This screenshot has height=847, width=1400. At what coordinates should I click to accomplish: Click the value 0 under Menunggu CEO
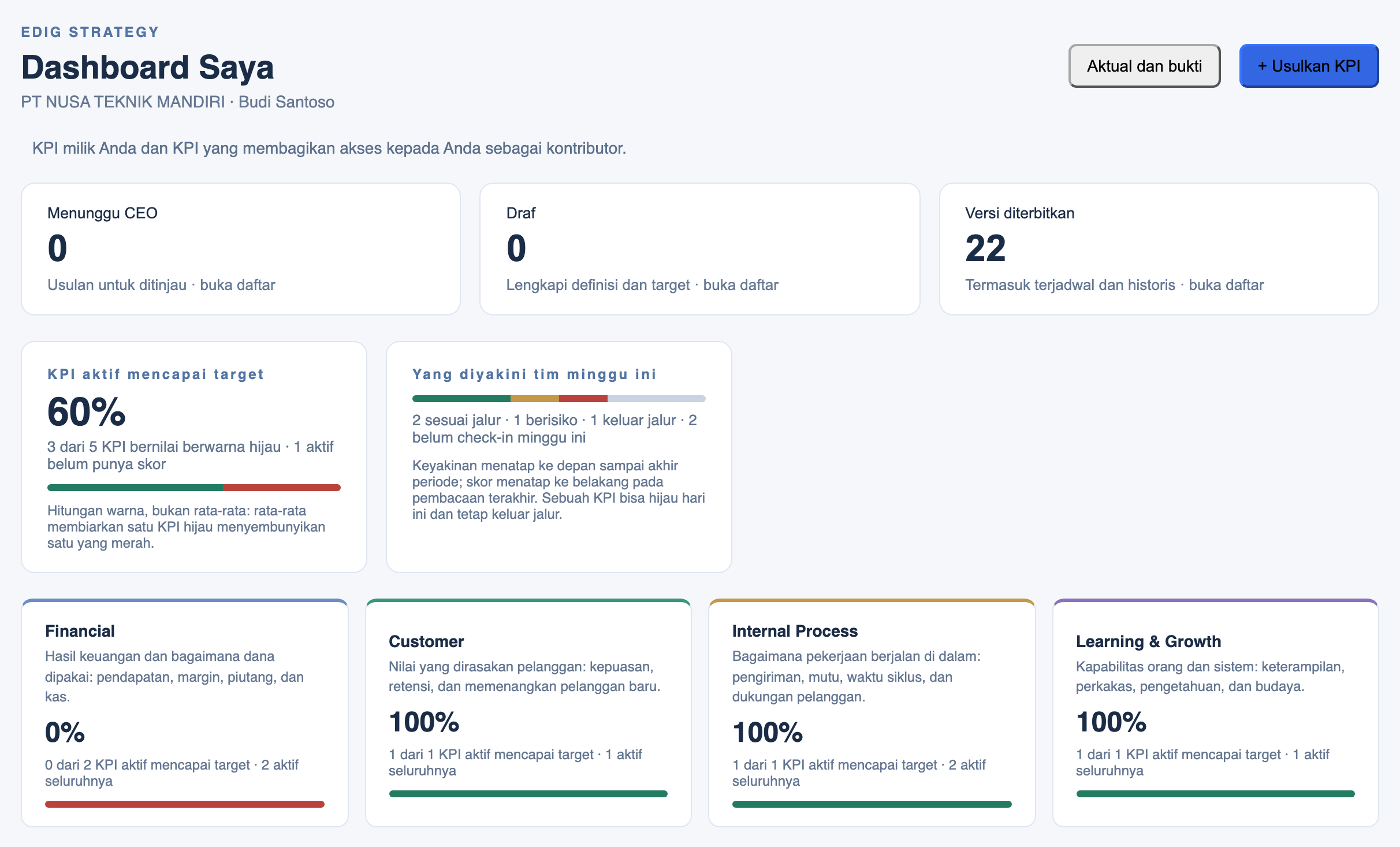coord(57,248)
